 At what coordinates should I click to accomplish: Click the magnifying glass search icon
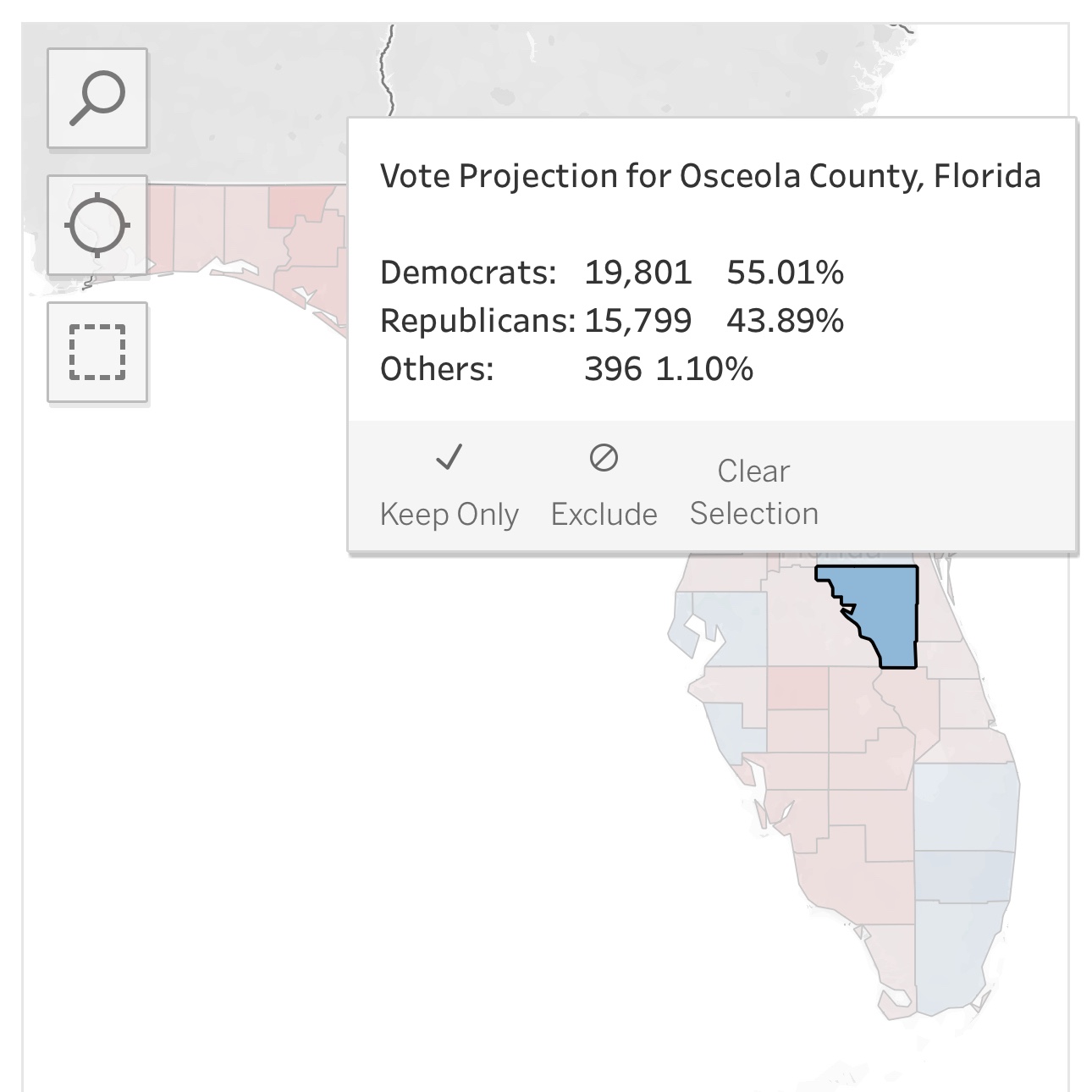(x=97, y=98)
